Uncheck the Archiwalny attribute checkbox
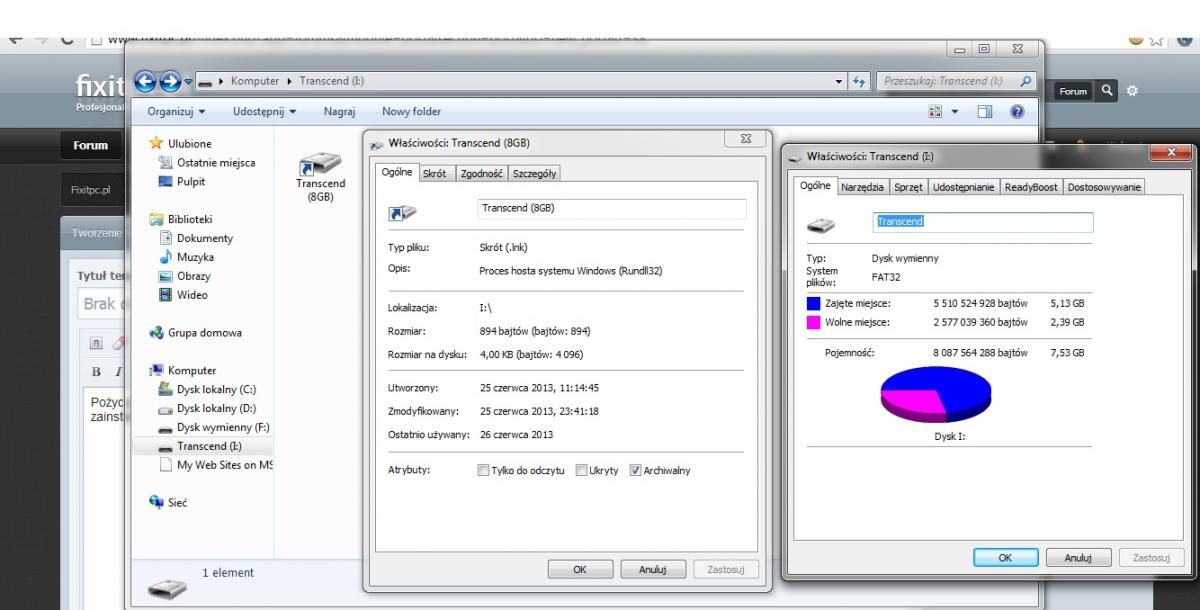The width and height of the screenshot is (1200, 610). (x=636, y=470)
